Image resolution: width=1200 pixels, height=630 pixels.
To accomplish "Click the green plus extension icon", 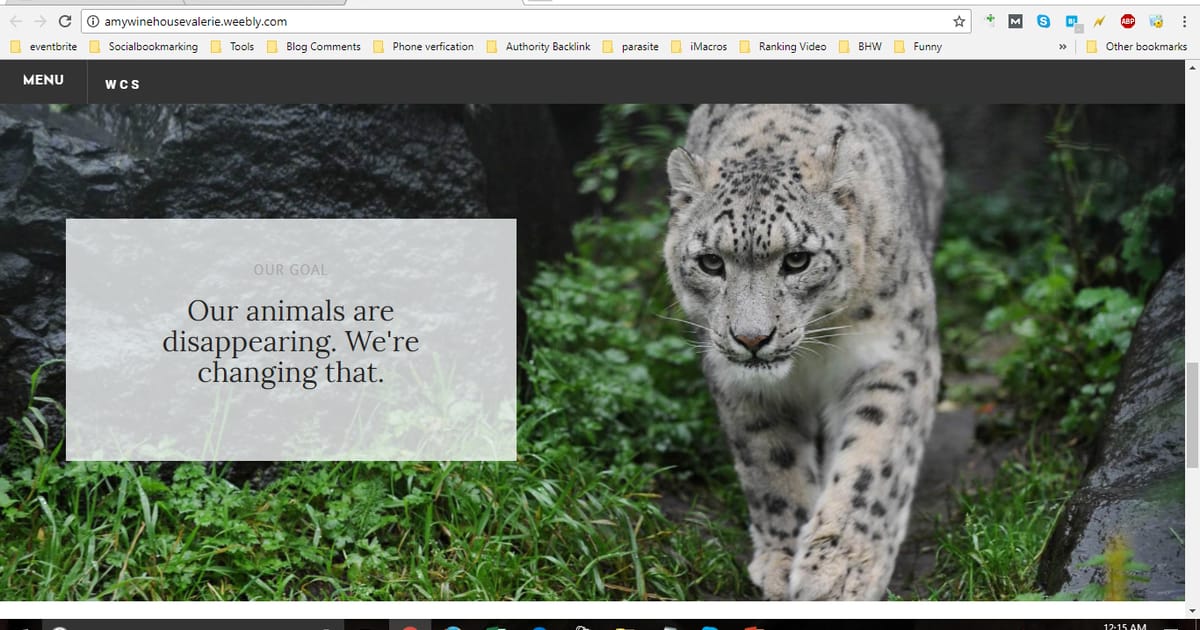I will click(x=990, y=20).
